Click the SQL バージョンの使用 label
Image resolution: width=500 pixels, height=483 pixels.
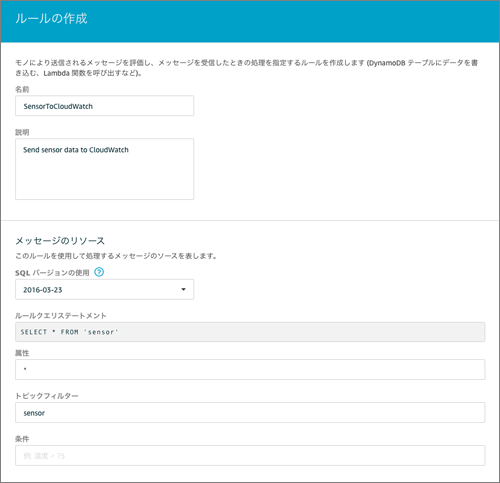(x=52, y=273)
